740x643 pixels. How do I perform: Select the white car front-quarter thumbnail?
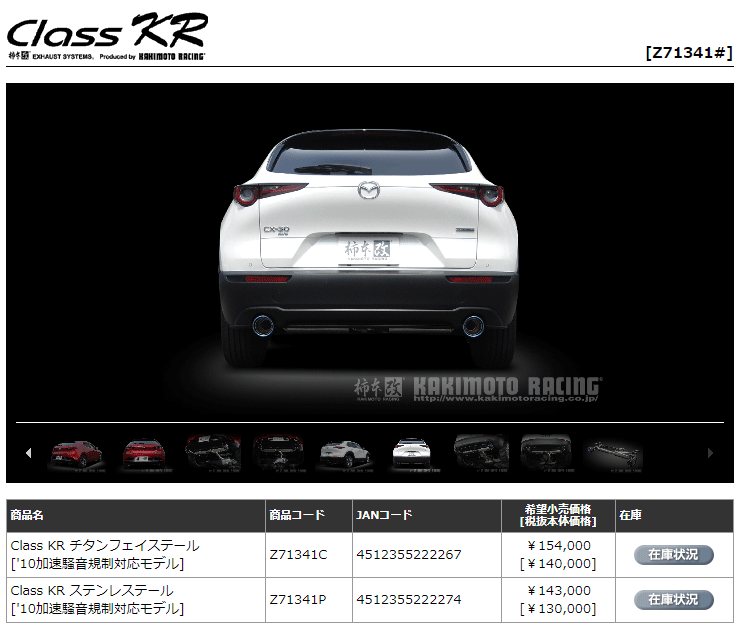pyautogui.click(x=344, y=453)
